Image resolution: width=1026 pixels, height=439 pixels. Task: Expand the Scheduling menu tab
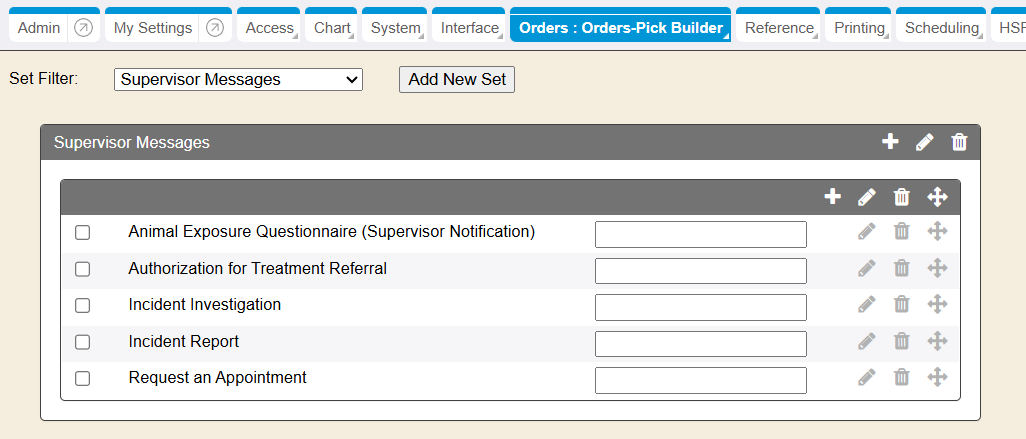941,28
